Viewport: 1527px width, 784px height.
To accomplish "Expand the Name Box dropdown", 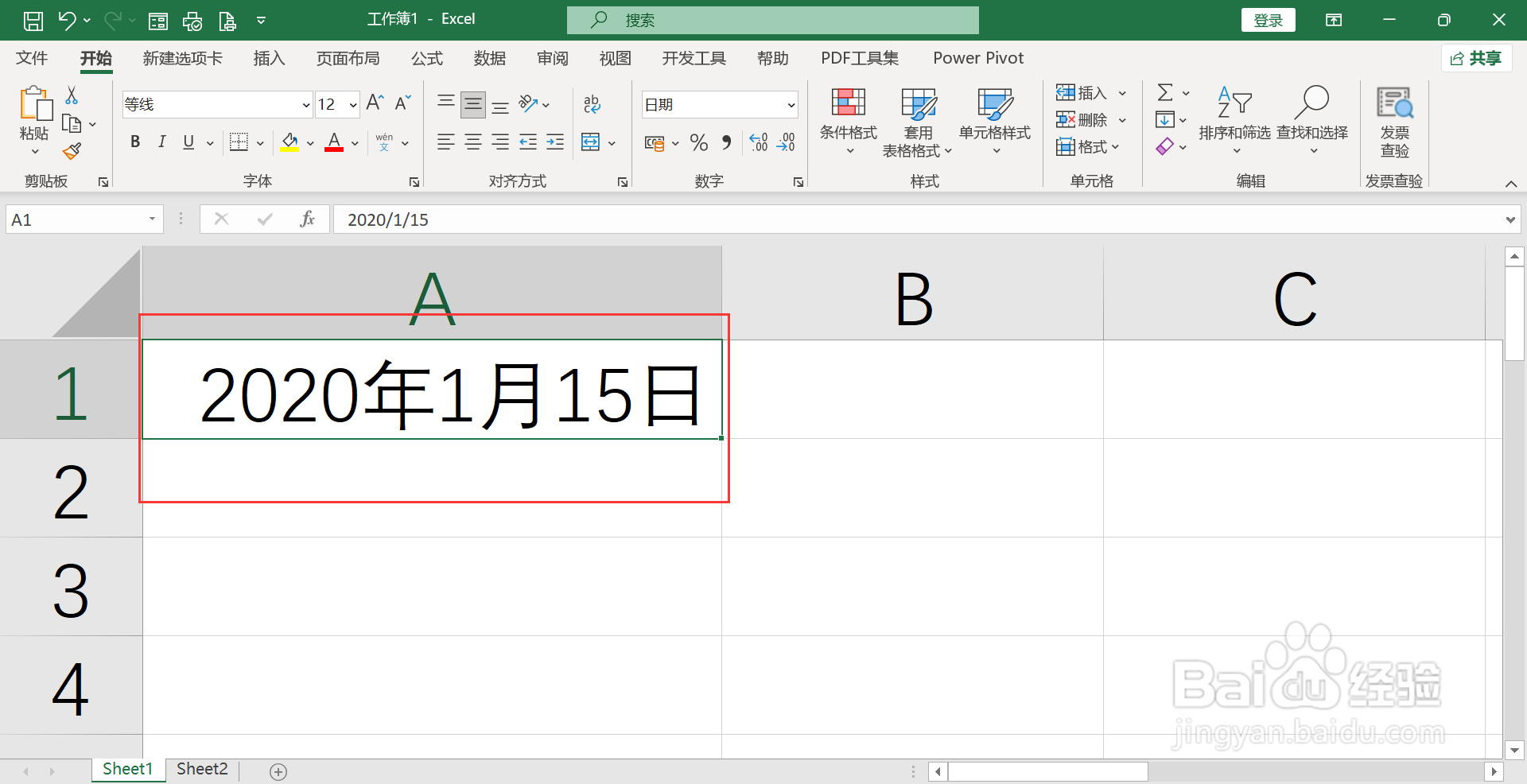I will [152, 219].
